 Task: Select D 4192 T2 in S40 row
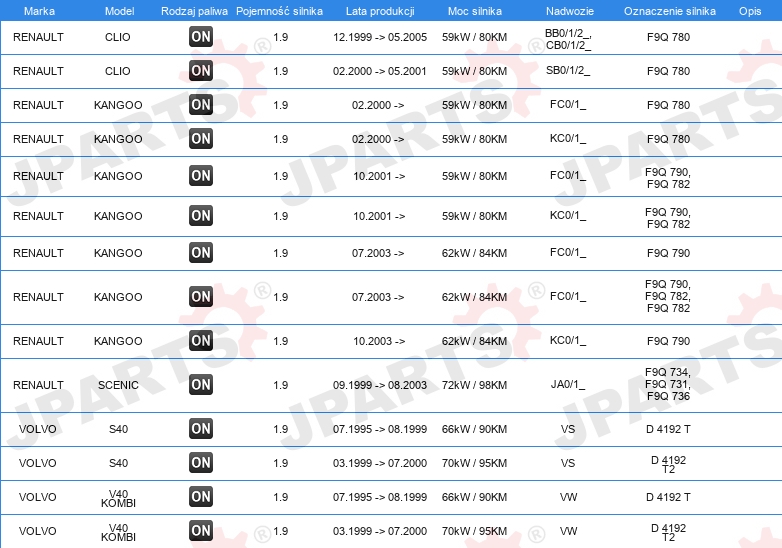(x=668, y=465)
